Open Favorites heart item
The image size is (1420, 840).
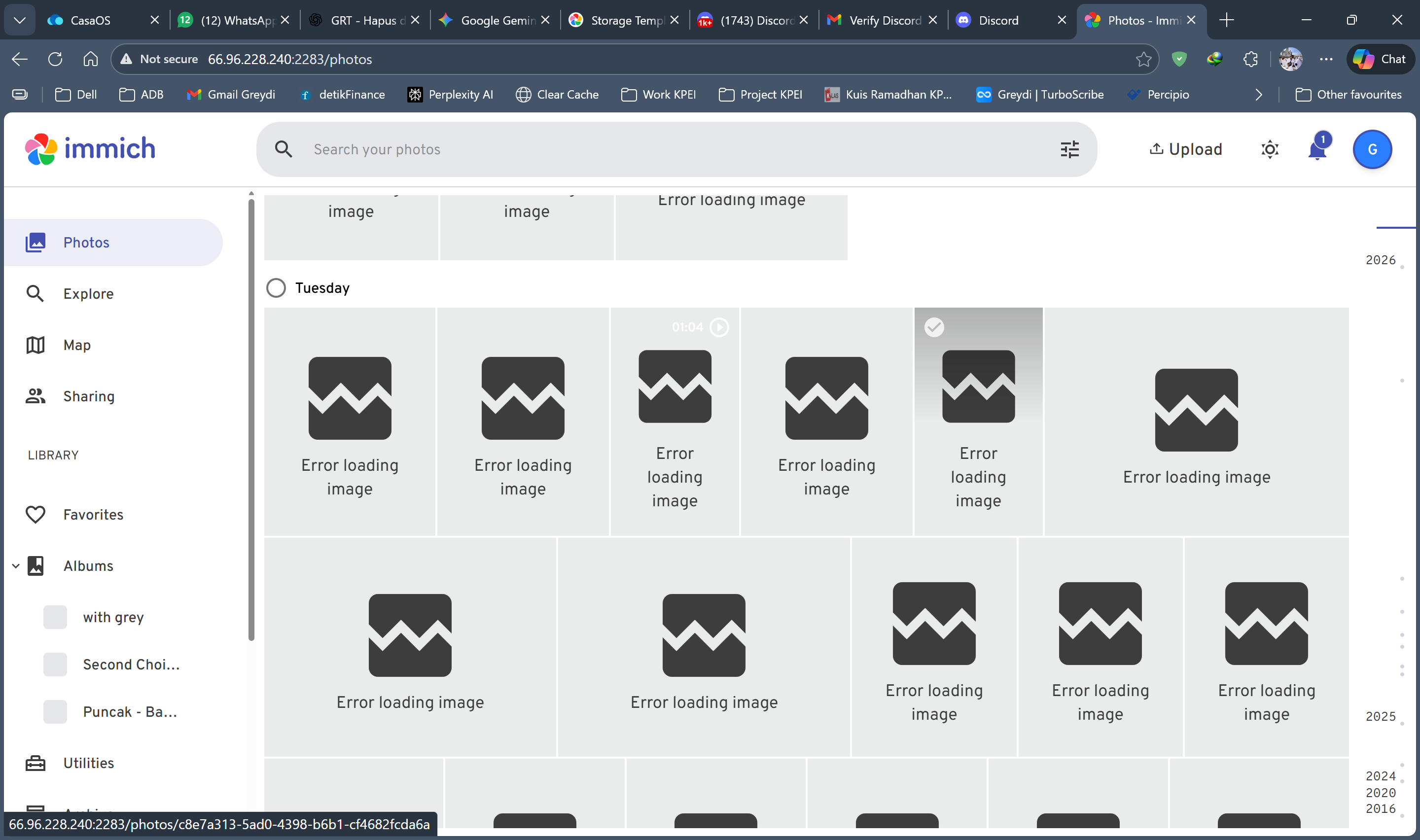pos(93,515)
